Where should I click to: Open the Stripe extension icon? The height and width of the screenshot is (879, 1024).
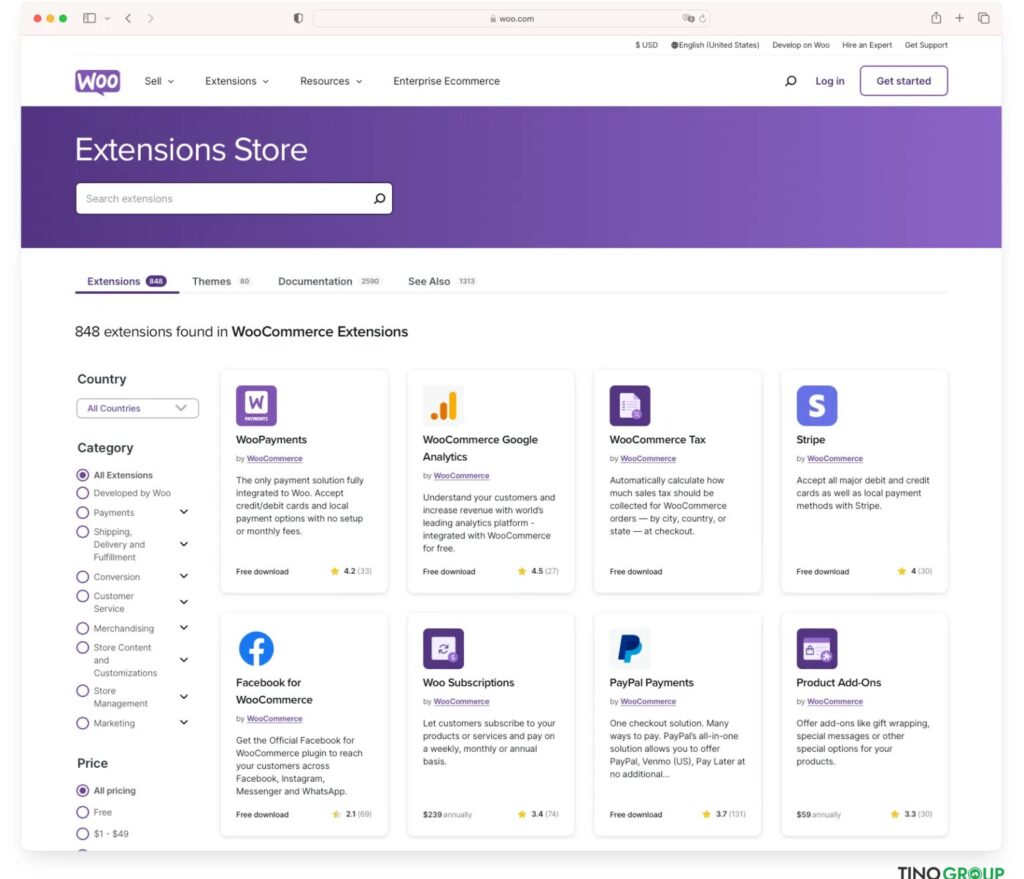816,406
